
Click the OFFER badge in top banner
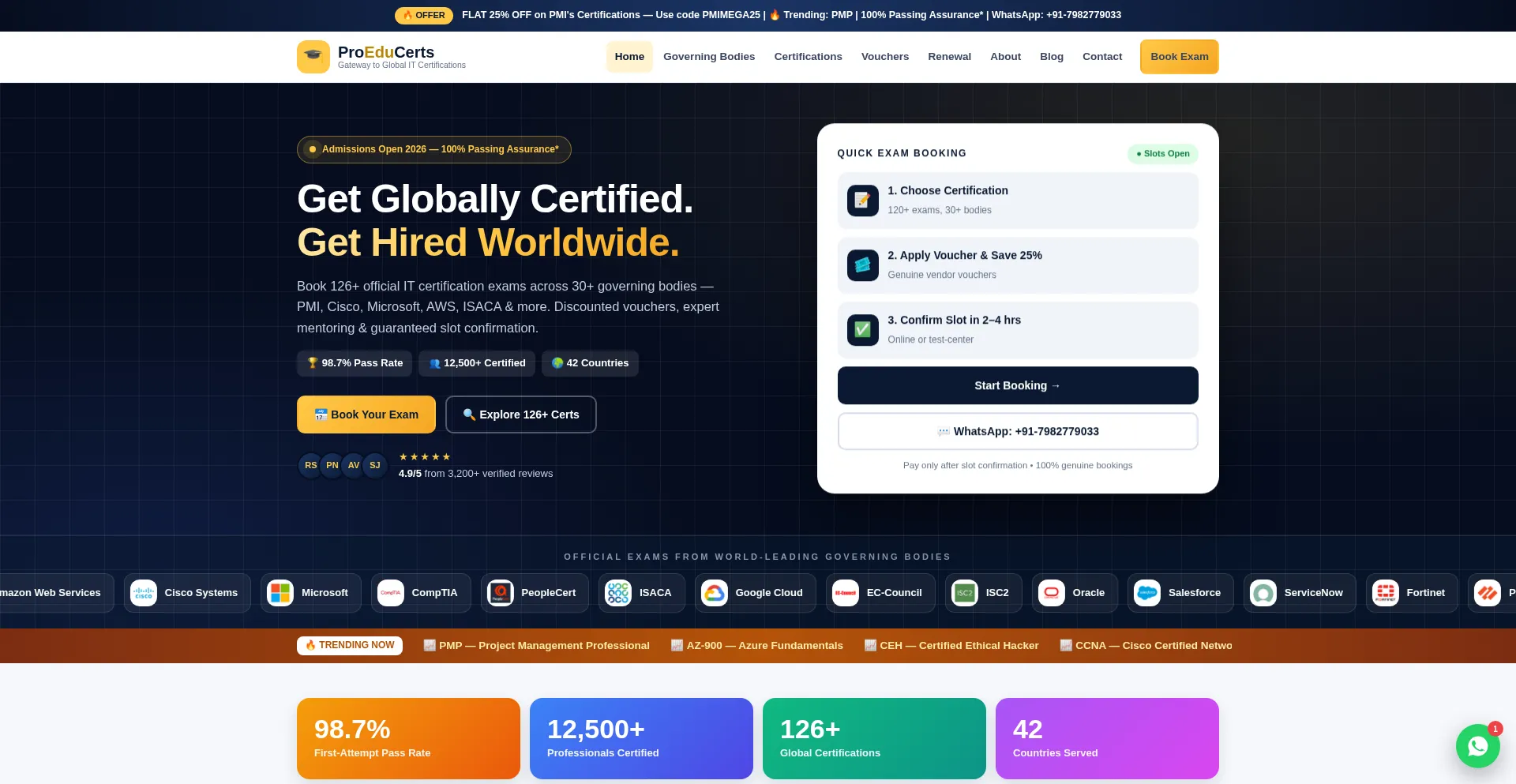(x=424, y=15)
